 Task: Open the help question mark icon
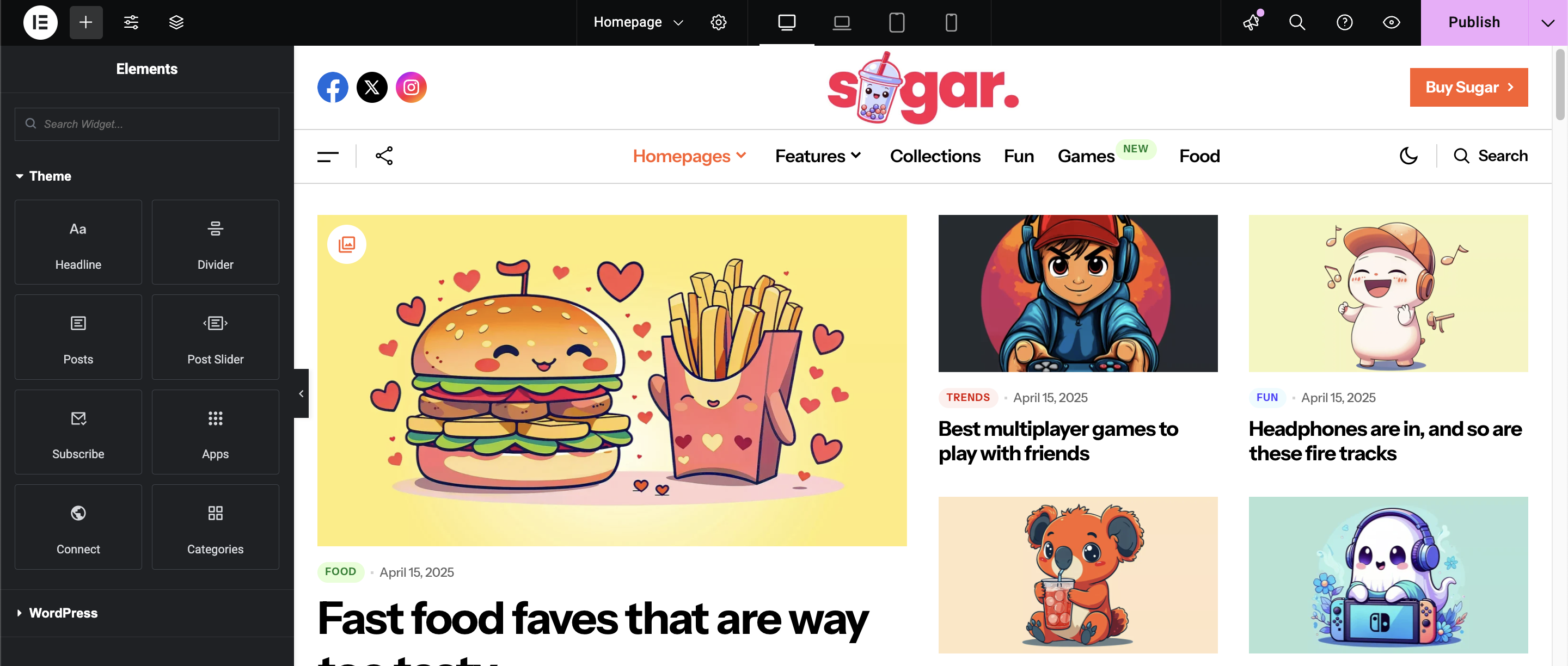[x=1344, y=22]
